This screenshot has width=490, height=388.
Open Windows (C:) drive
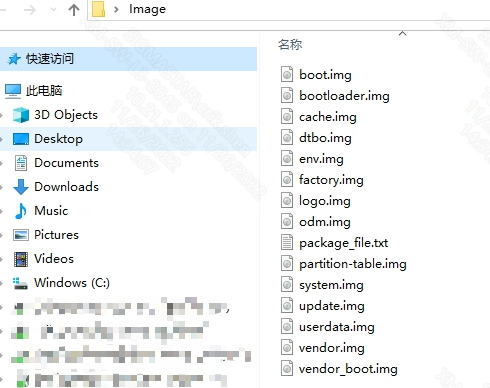point(72,283)
